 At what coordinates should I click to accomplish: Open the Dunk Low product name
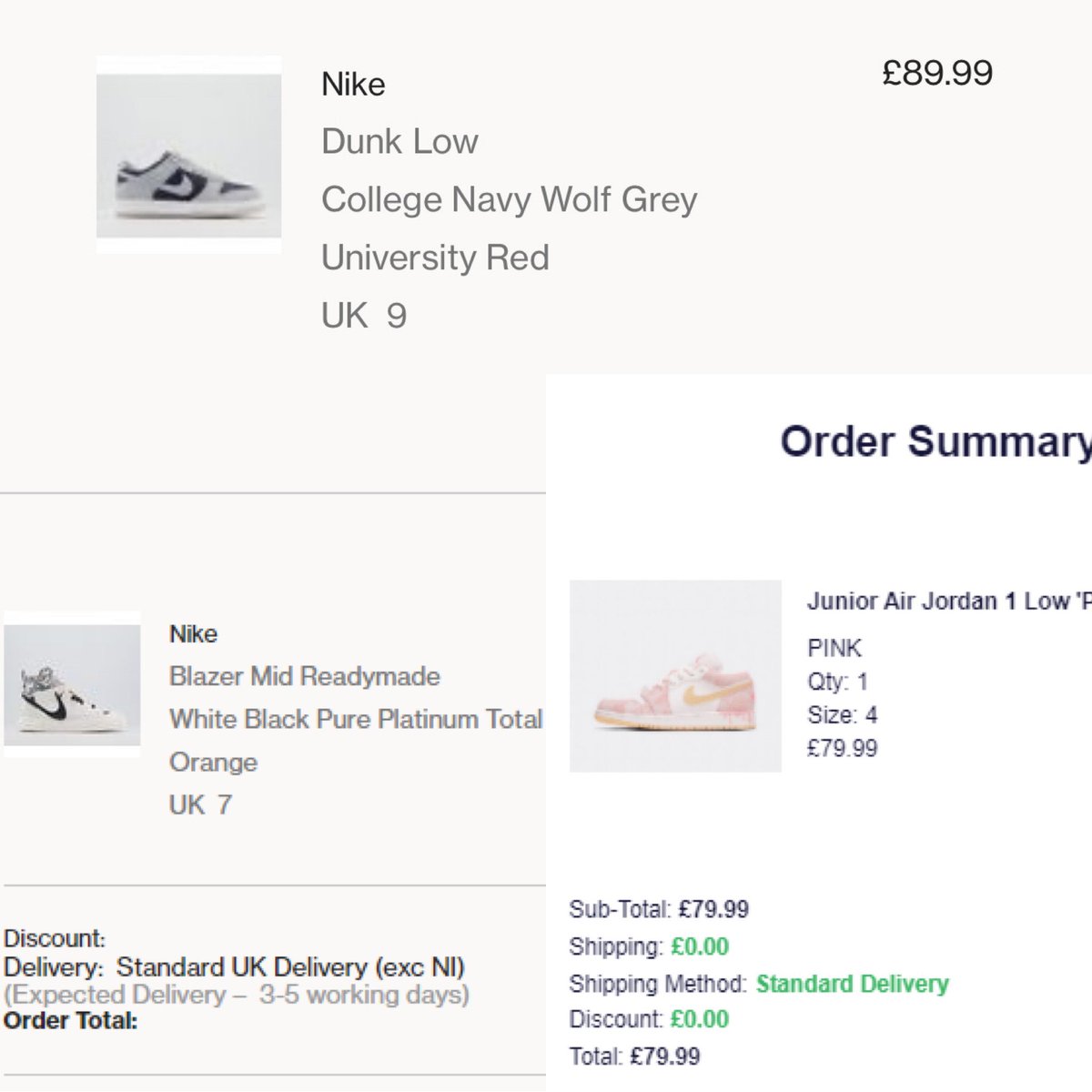pos(399,141)
